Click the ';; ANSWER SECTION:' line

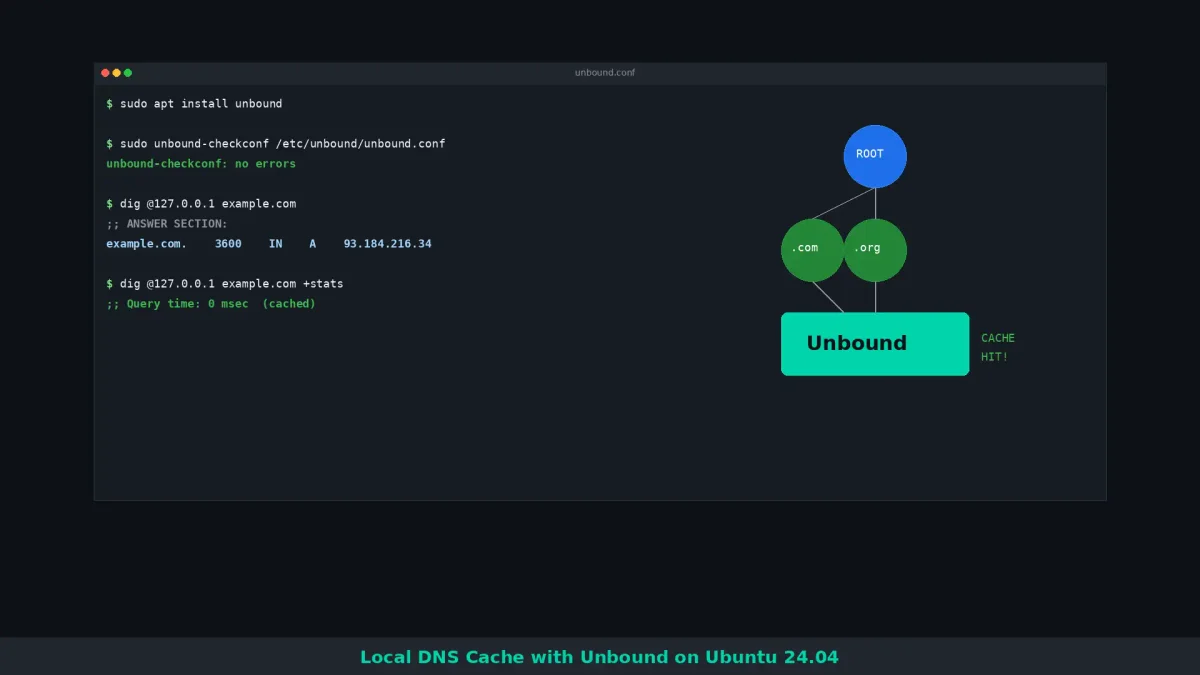coord(167,224)
